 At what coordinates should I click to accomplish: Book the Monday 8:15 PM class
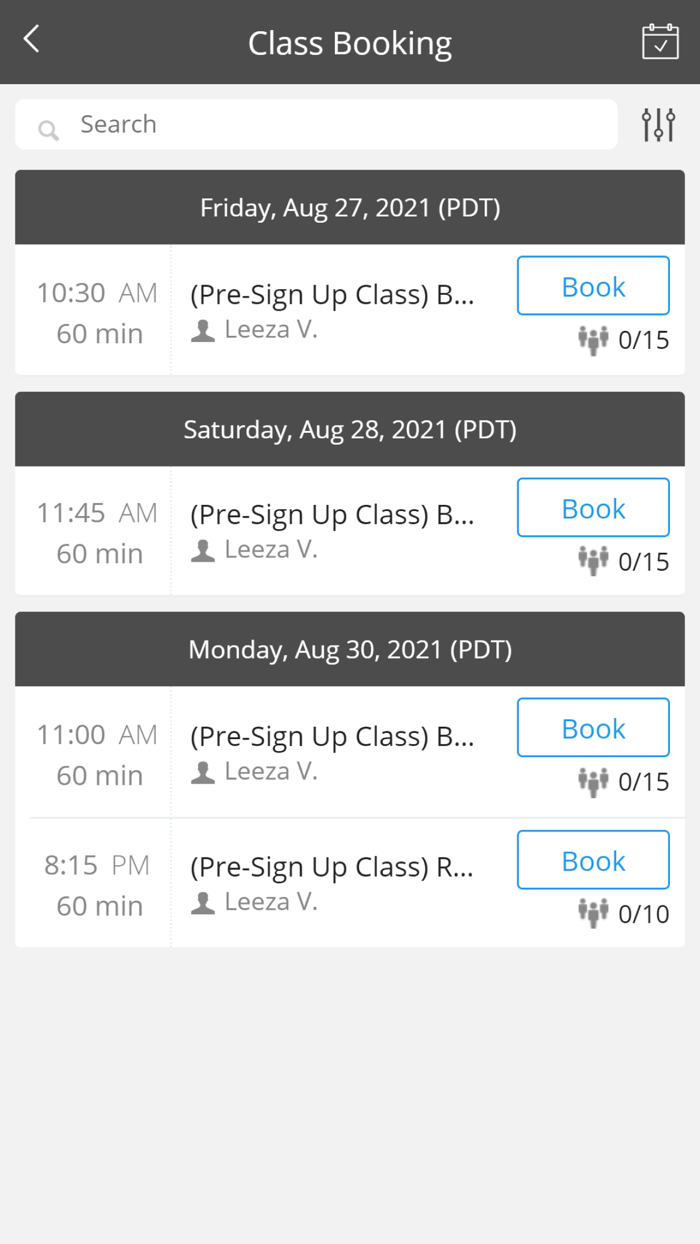[x=593, y=860]
